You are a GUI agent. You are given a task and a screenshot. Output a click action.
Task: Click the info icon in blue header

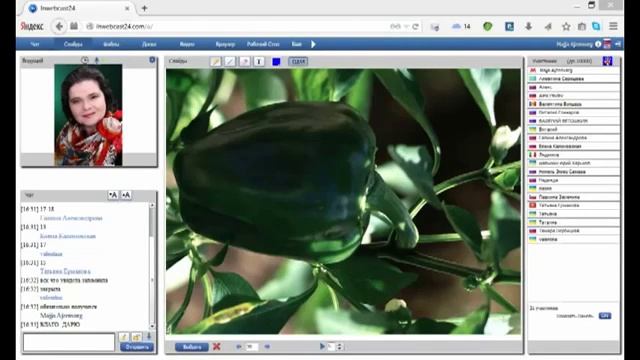click(598, 44)
